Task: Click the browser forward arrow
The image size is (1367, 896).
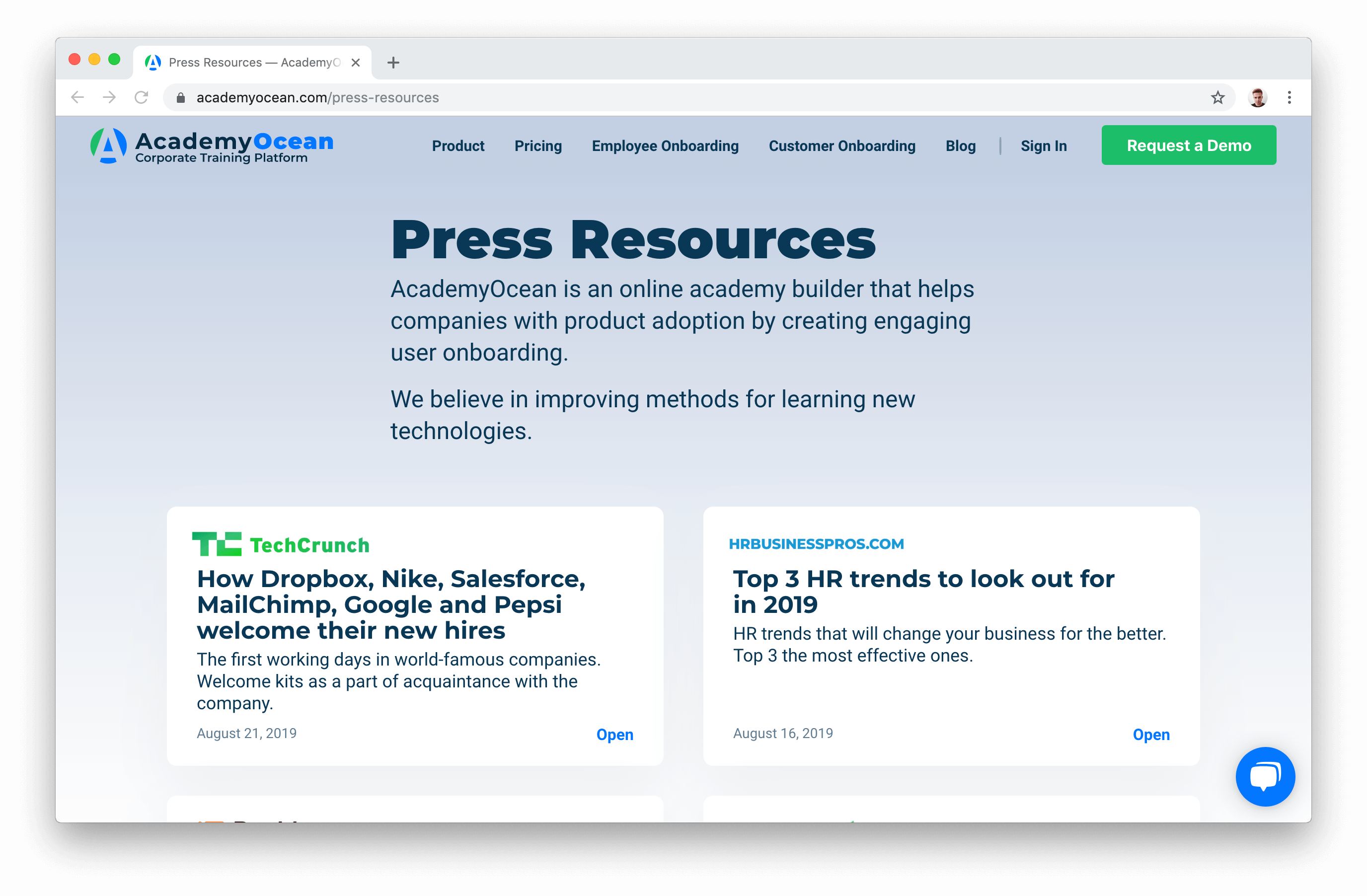Action: pos(109,97)
